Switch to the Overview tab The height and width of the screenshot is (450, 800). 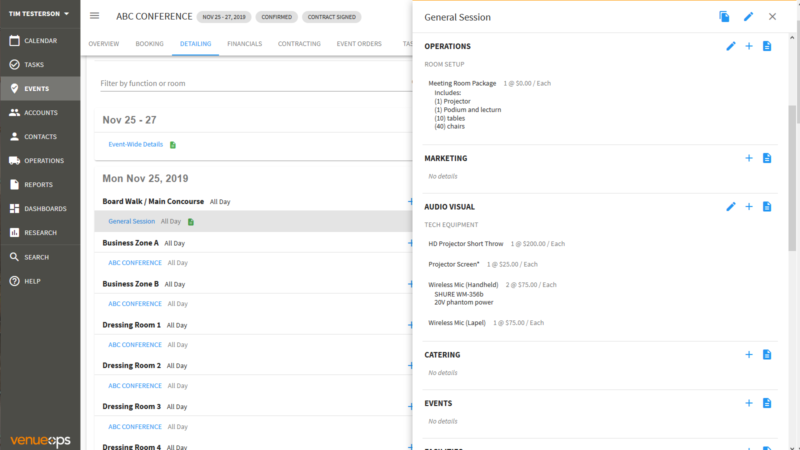104,44
